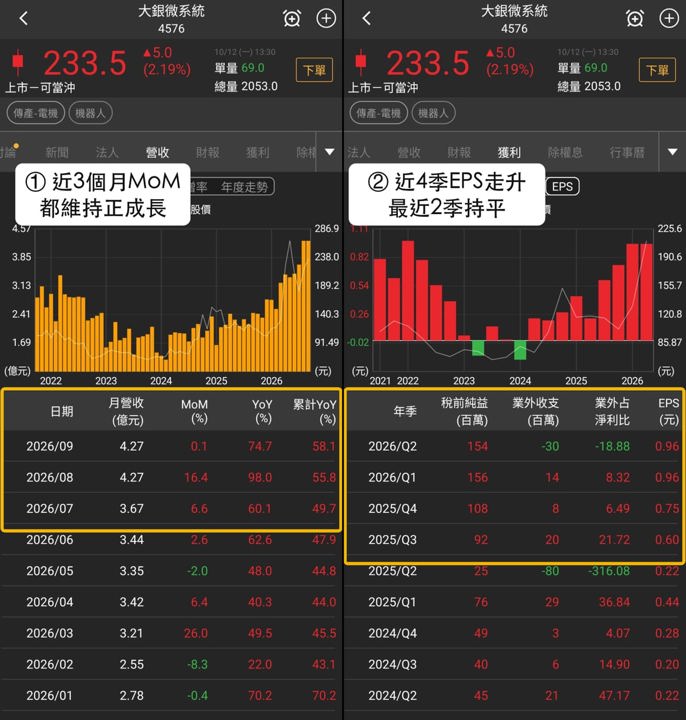686x720 pixels.
Task: Tap EPS (元) column header
Action: pyautogui.click(x=668, y=411)
